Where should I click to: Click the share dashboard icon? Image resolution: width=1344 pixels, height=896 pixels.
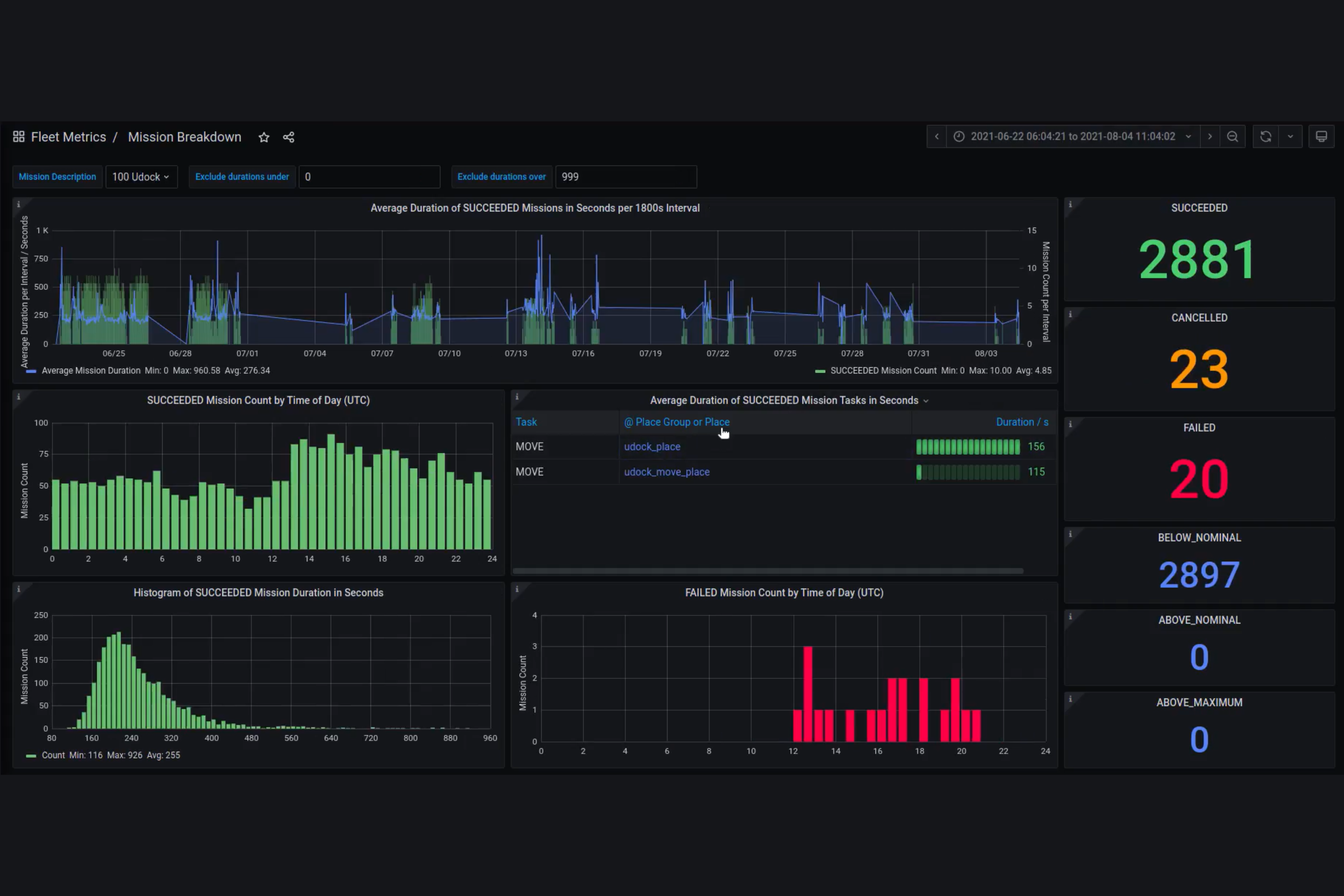click(x=289, y=137)
